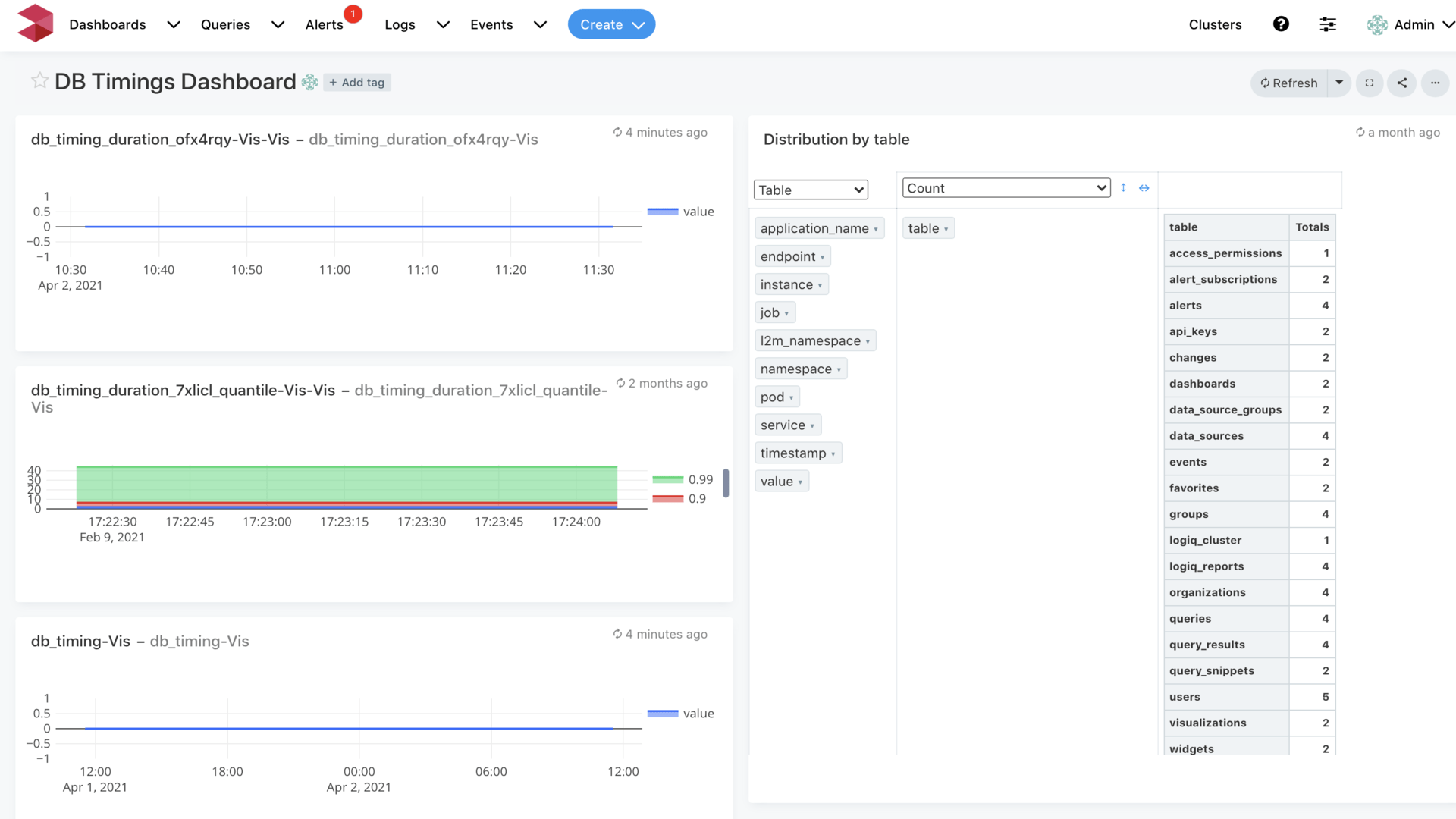Click the Add tag button
This screenshot has height=819, width=1456.
click(x=357, y=82)
